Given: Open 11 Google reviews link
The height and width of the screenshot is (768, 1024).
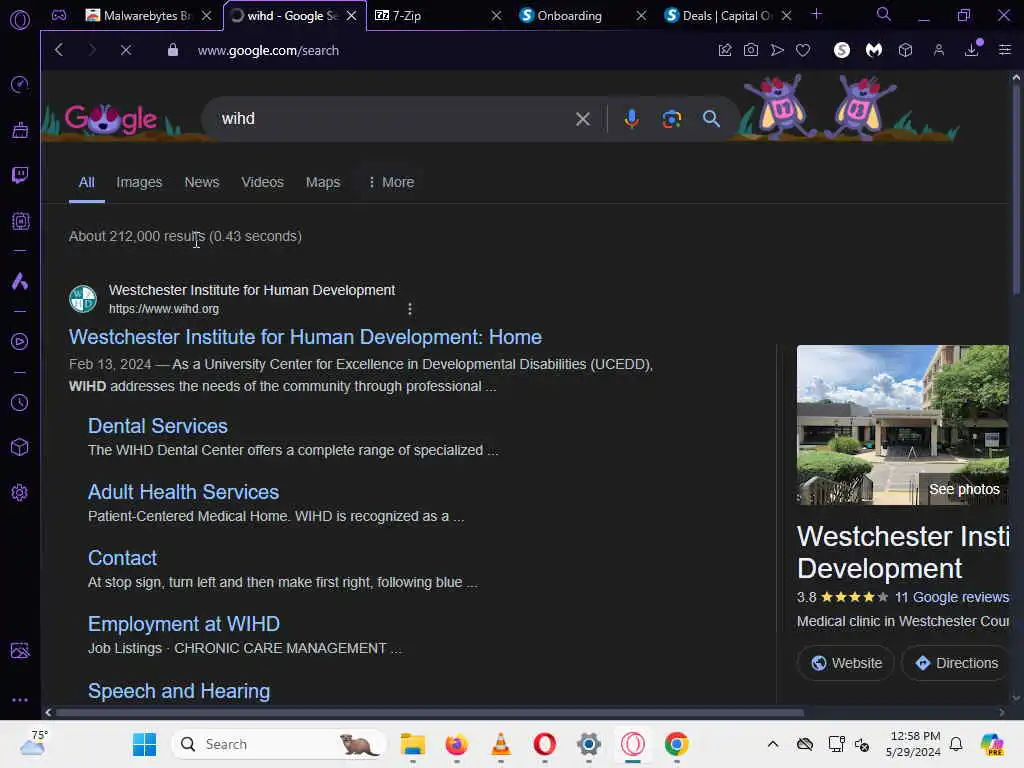Looking at the screenshot, I should [952, 597].
